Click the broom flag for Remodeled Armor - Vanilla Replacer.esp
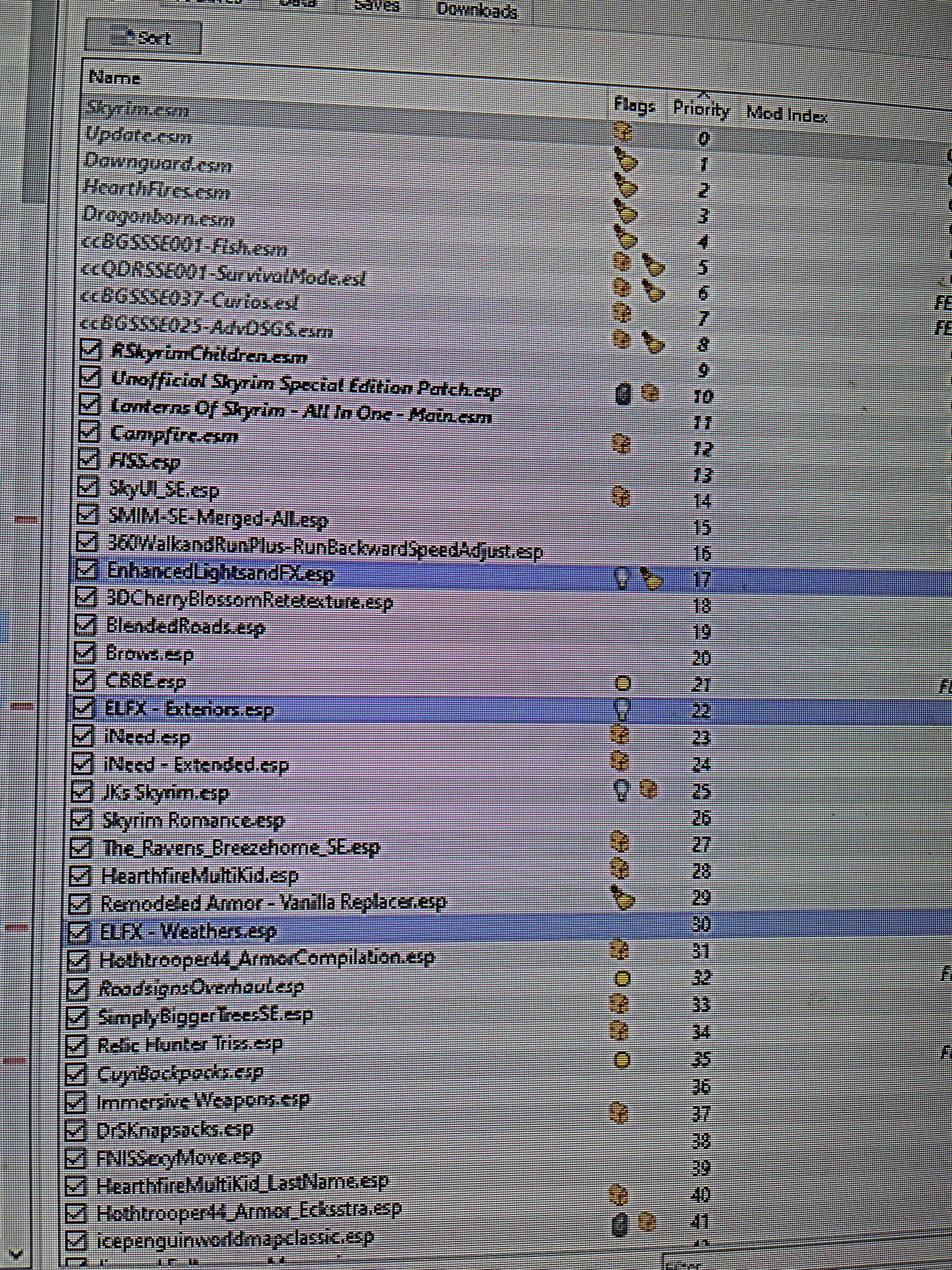This screenshot has width=952, height=1270. pos(622,897)
